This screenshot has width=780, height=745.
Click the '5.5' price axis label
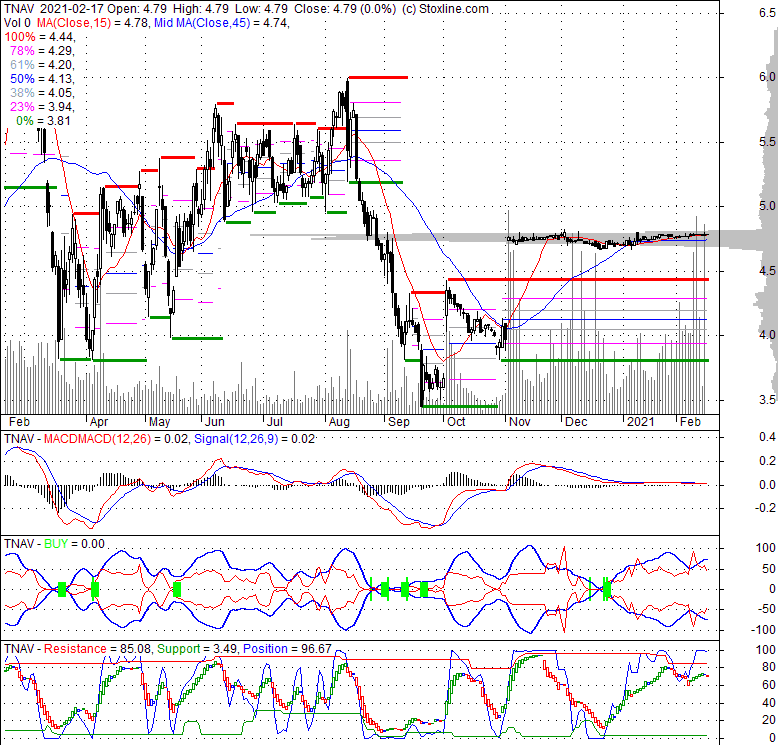point(767,142)
